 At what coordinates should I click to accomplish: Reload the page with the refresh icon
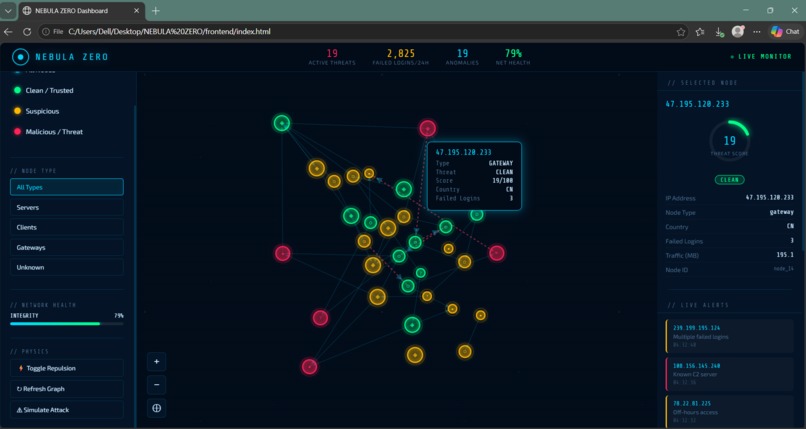click(27, 32)
